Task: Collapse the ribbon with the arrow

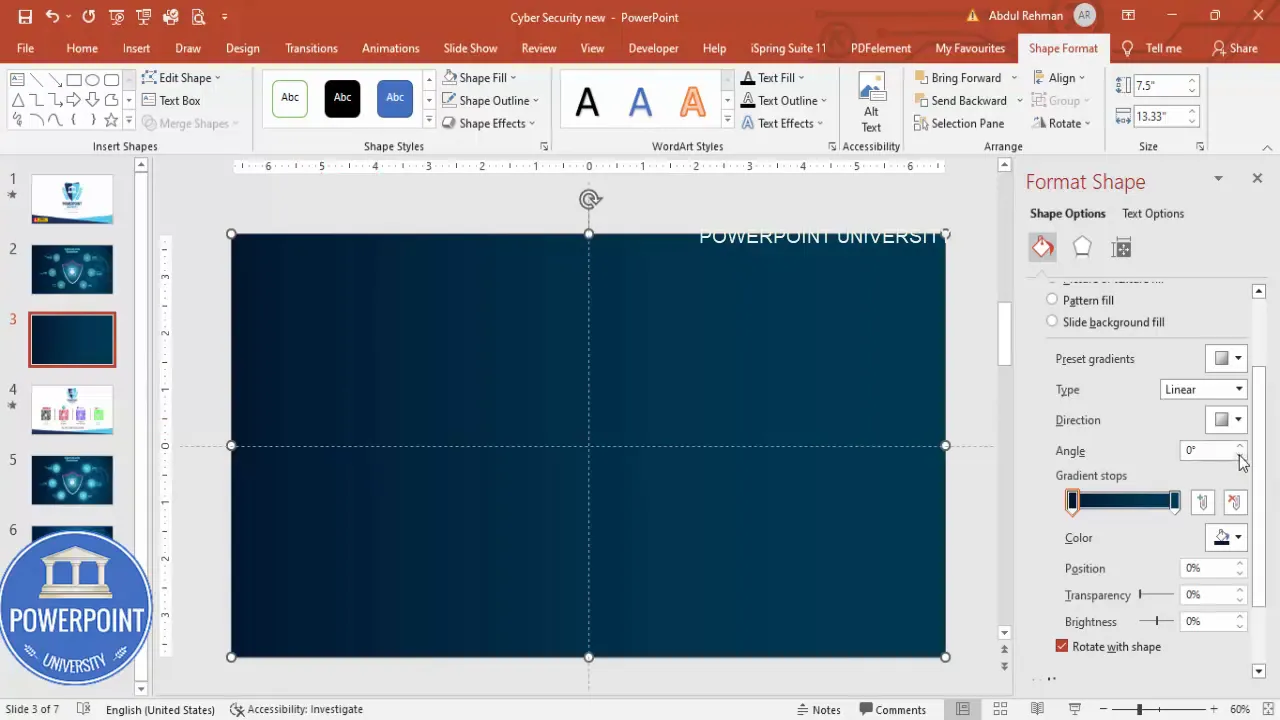Action: (x=1268, y=147)
